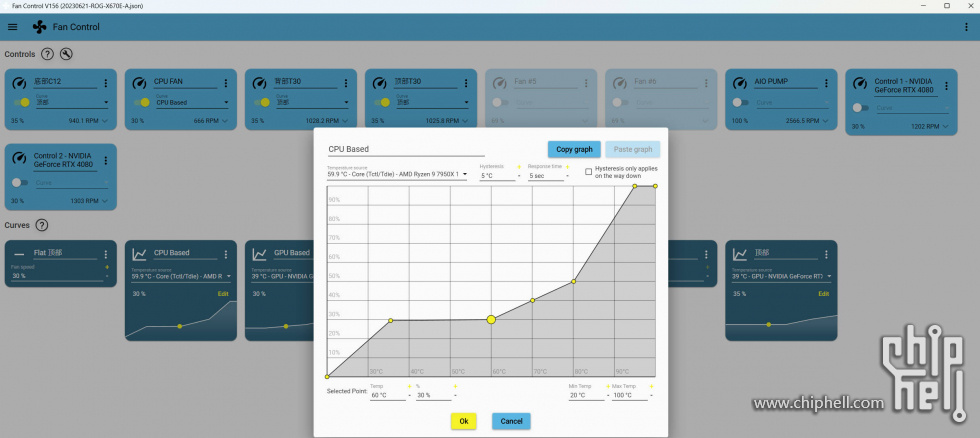Open the Control 1 NVIDIA card options menu
Image resolution: width=980 pixels, height=438 pixels.
946,86
